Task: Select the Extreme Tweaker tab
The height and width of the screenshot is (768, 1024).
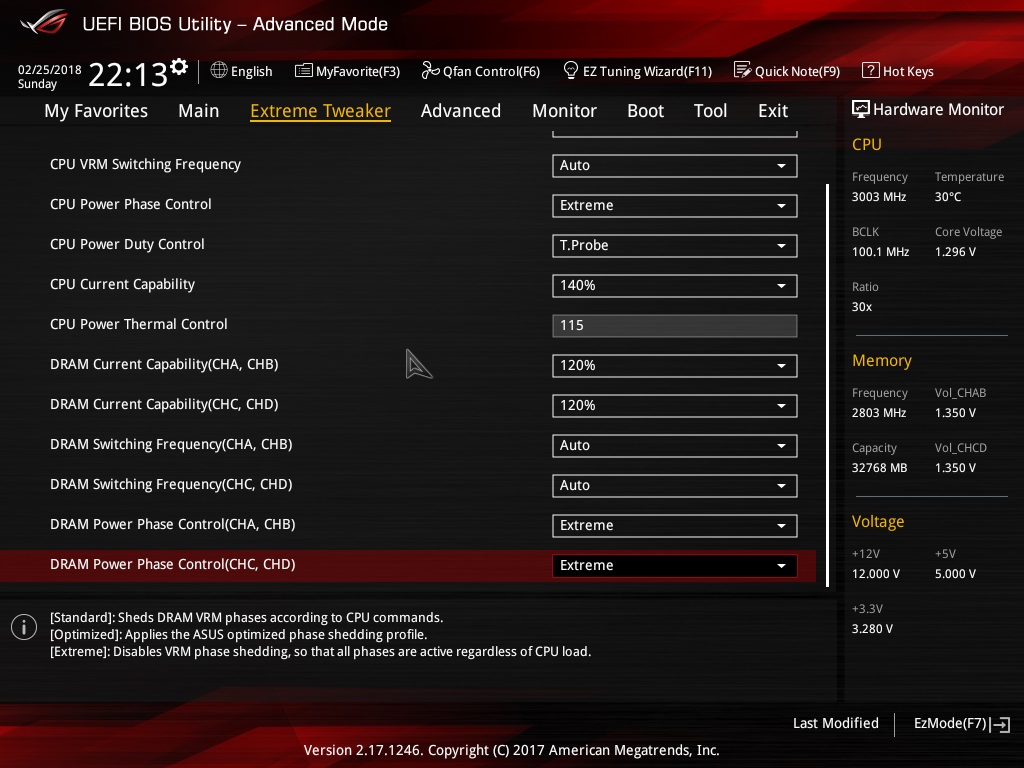Action: 321,111
